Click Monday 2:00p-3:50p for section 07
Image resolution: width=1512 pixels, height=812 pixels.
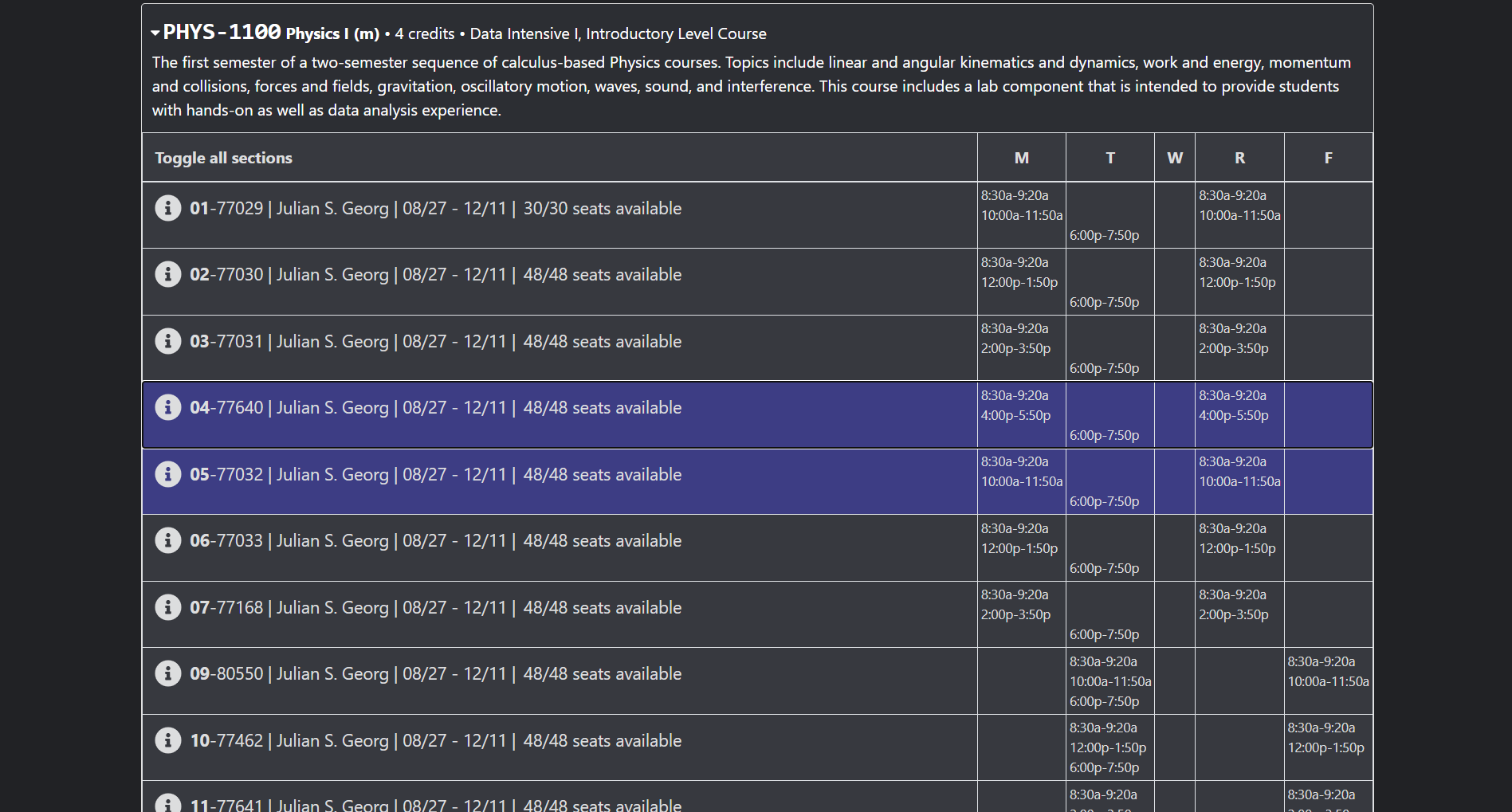point(1016,614)
